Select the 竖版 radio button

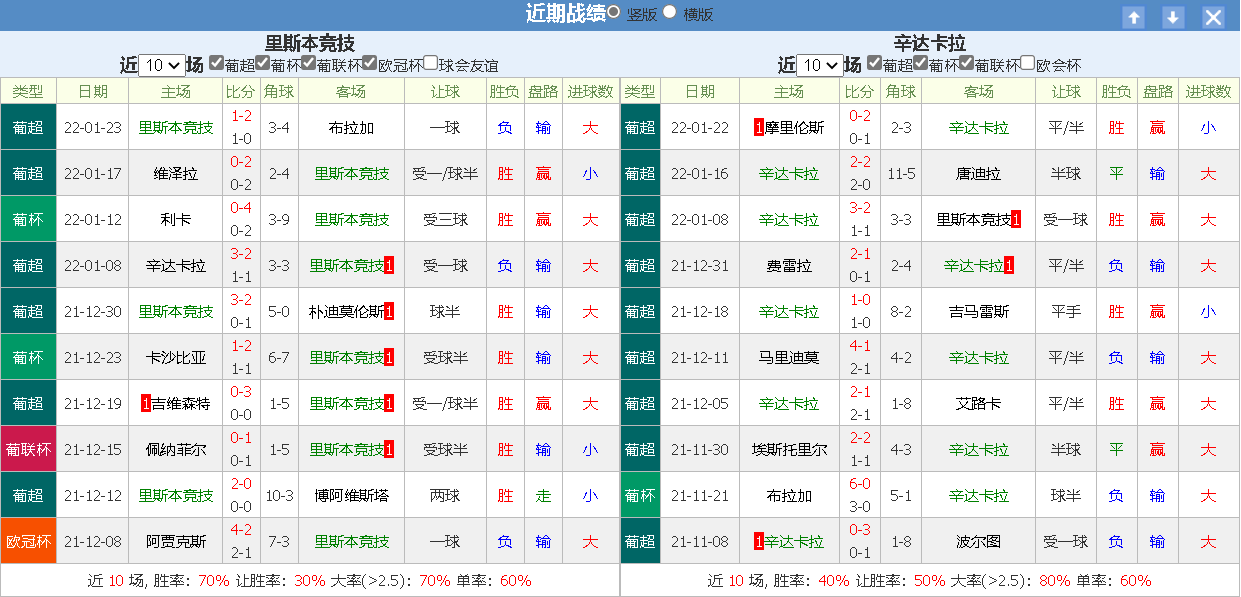(613, 12)
